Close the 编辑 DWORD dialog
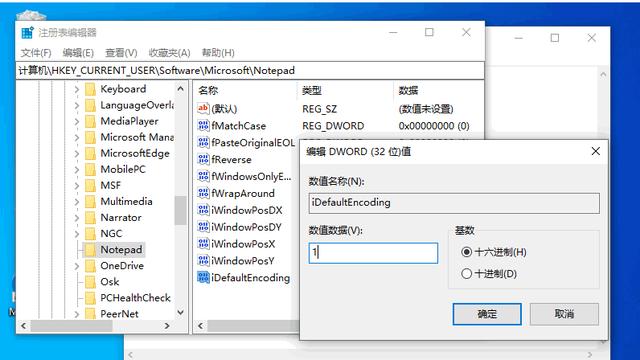 596,151
